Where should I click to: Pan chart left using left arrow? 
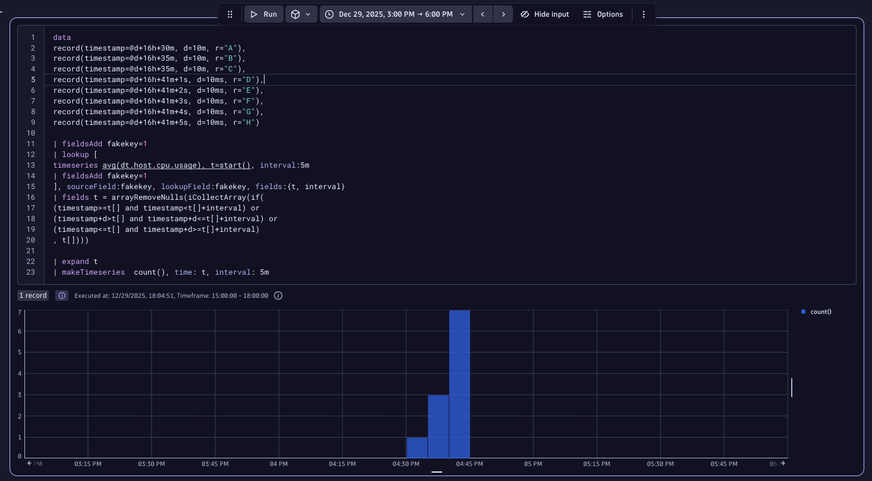click(x=30, y=463)
